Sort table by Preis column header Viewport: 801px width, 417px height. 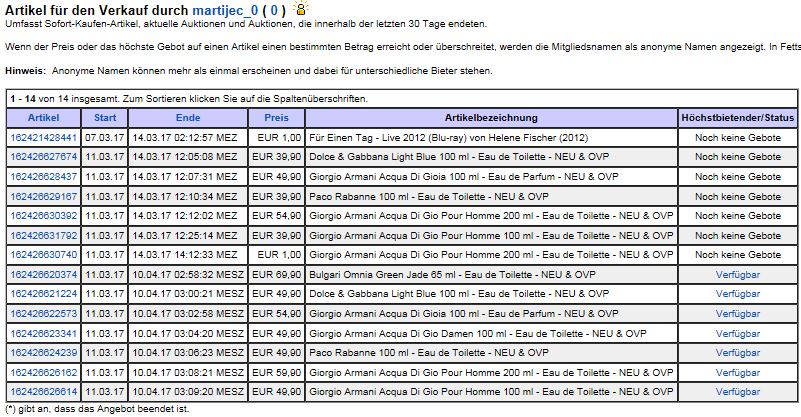(x=276, y=118)
